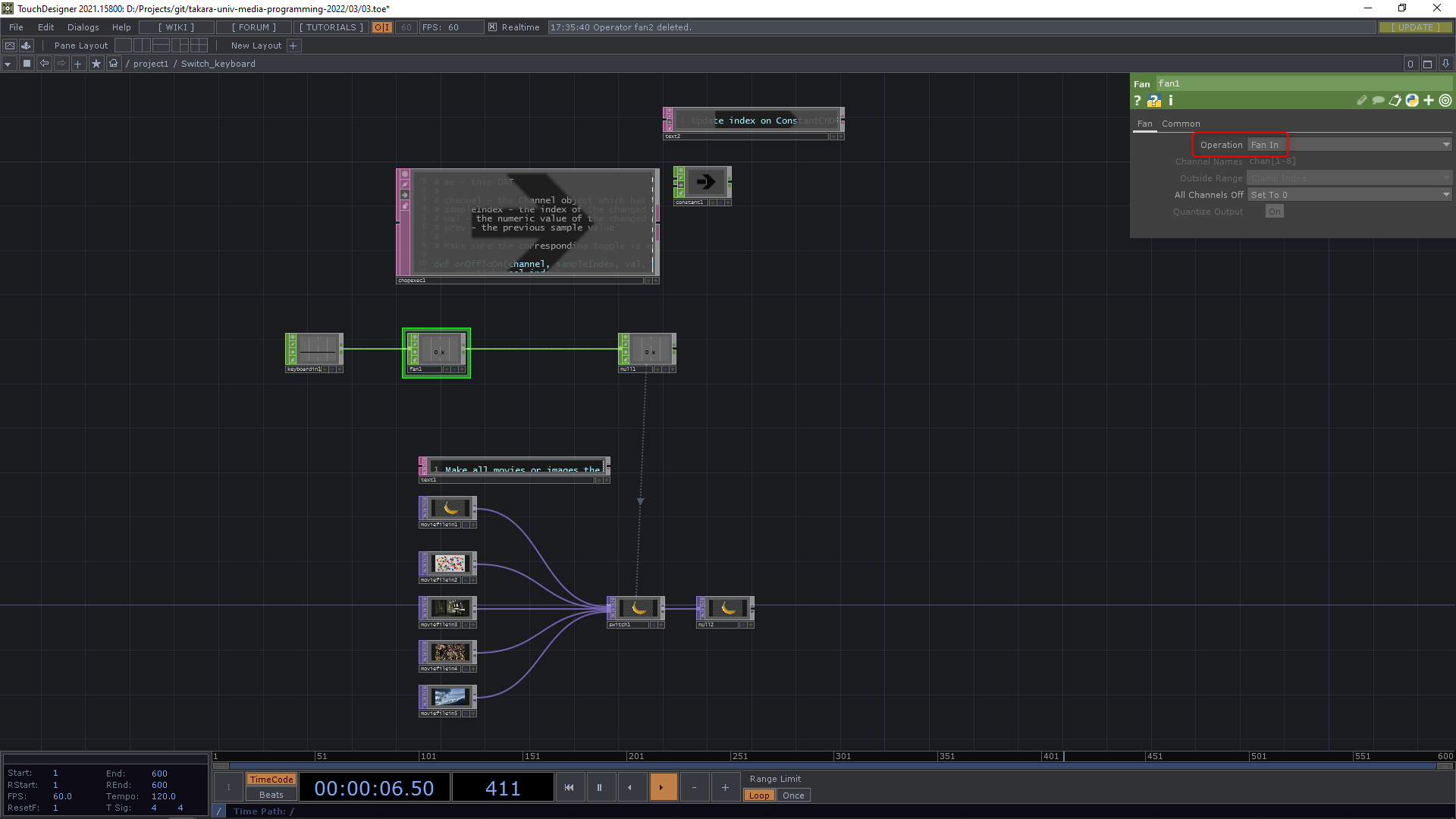
Task: Expand the All Channels Off dropdown
Action: tap(1446, 195)
